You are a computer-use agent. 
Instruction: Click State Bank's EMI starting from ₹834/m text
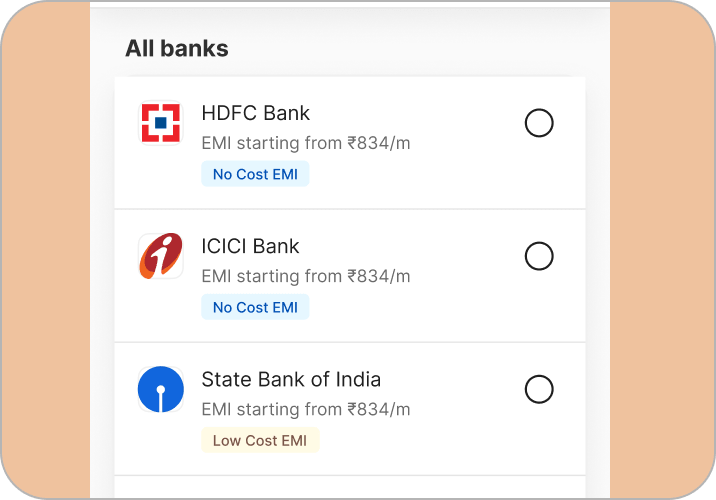(306, 409)
